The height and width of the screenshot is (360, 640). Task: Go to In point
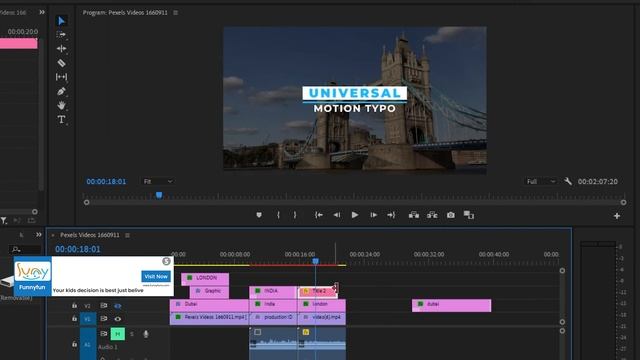[x=319, y=215]
